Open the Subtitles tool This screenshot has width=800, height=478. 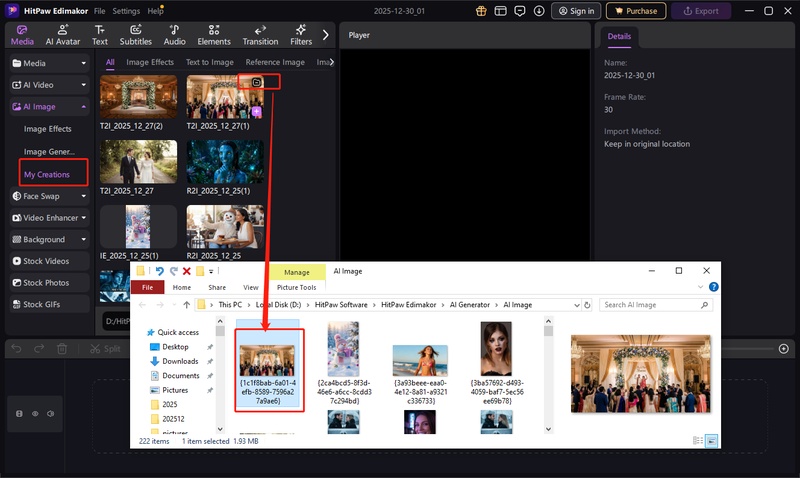tap(135, 35)
